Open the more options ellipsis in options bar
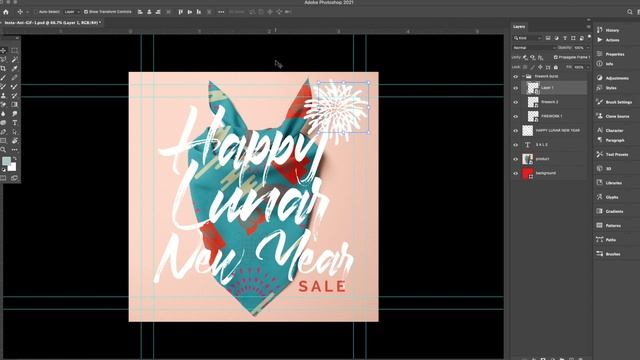 (x=221, y=12)
